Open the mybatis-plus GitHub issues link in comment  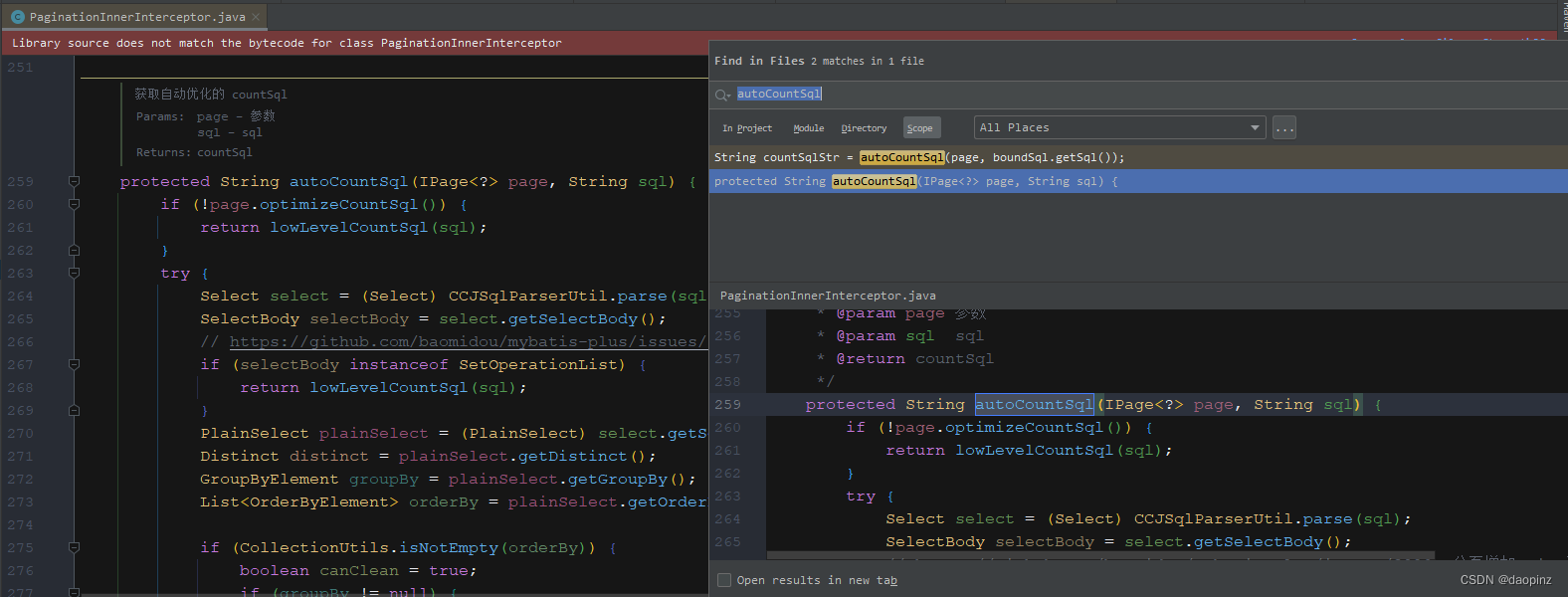[x=468, y=341]
